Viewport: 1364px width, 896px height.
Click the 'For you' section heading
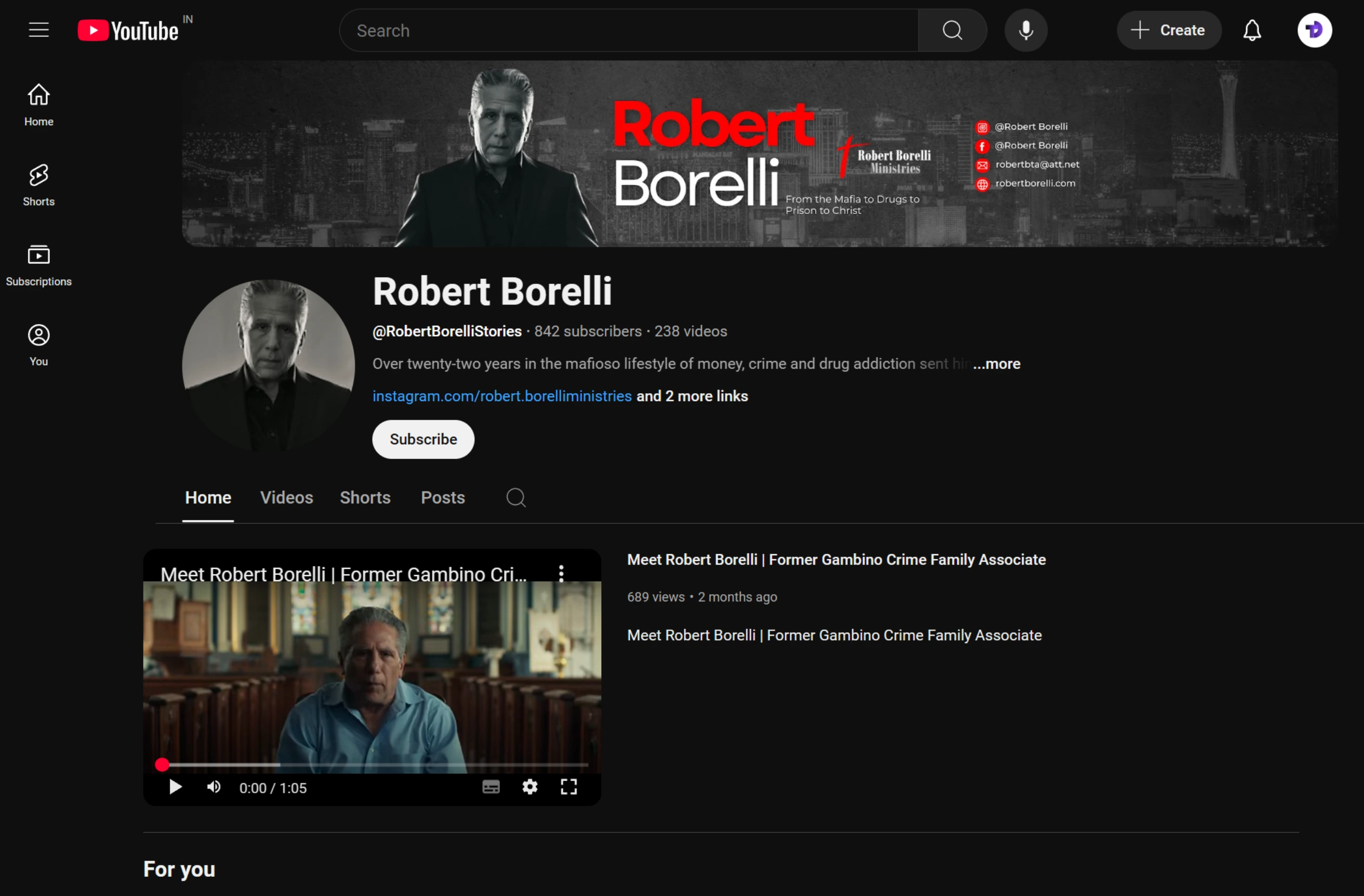(179, 869)
